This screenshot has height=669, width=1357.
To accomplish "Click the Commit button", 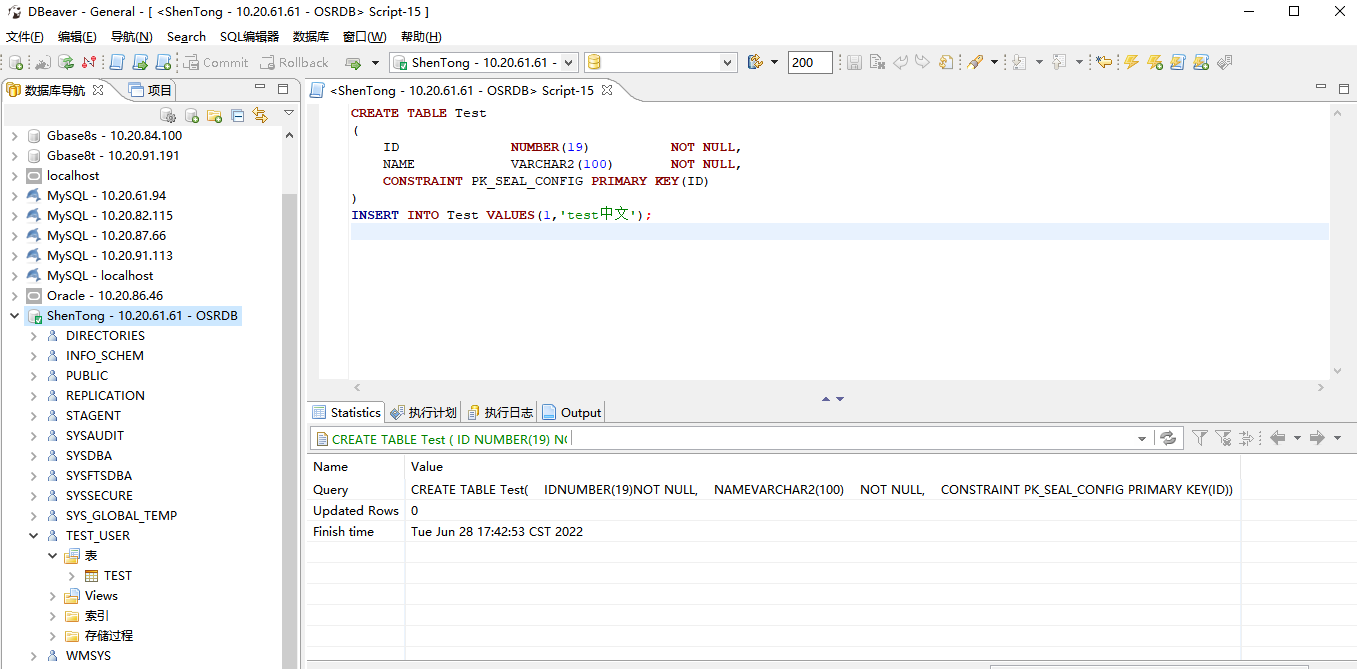I will click(x=215, y=62).
